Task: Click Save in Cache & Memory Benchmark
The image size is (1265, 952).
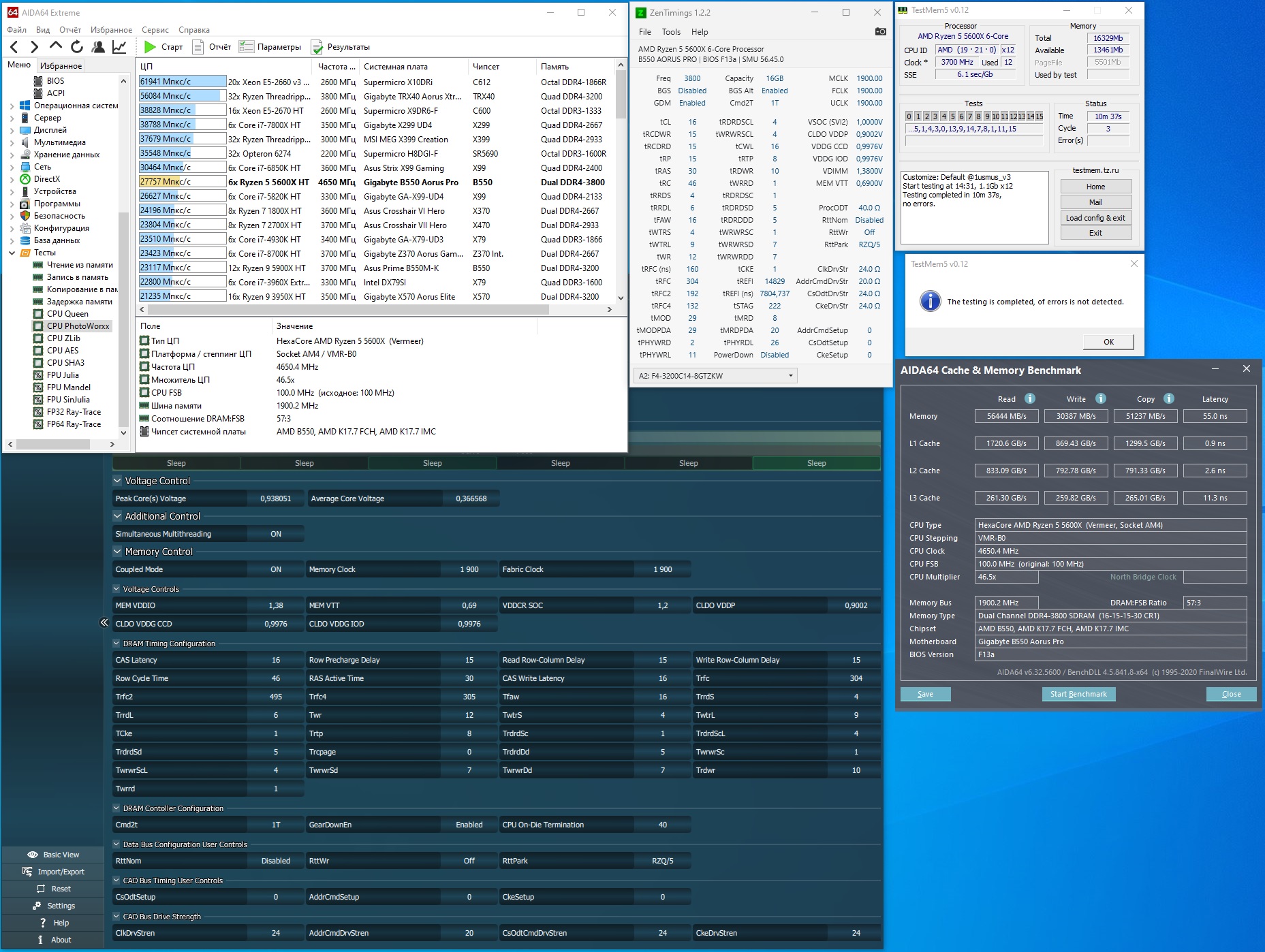Action: [925, 694]
